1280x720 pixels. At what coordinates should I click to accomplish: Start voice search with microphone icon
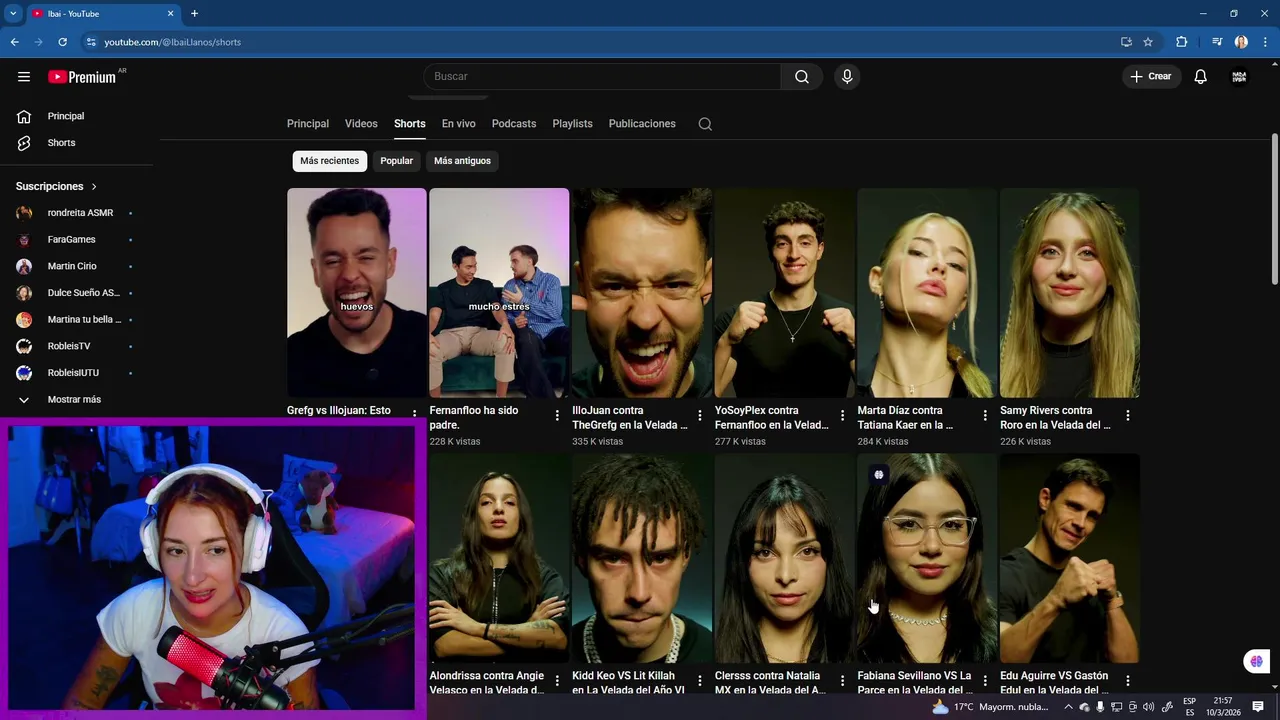pos(847,77)
